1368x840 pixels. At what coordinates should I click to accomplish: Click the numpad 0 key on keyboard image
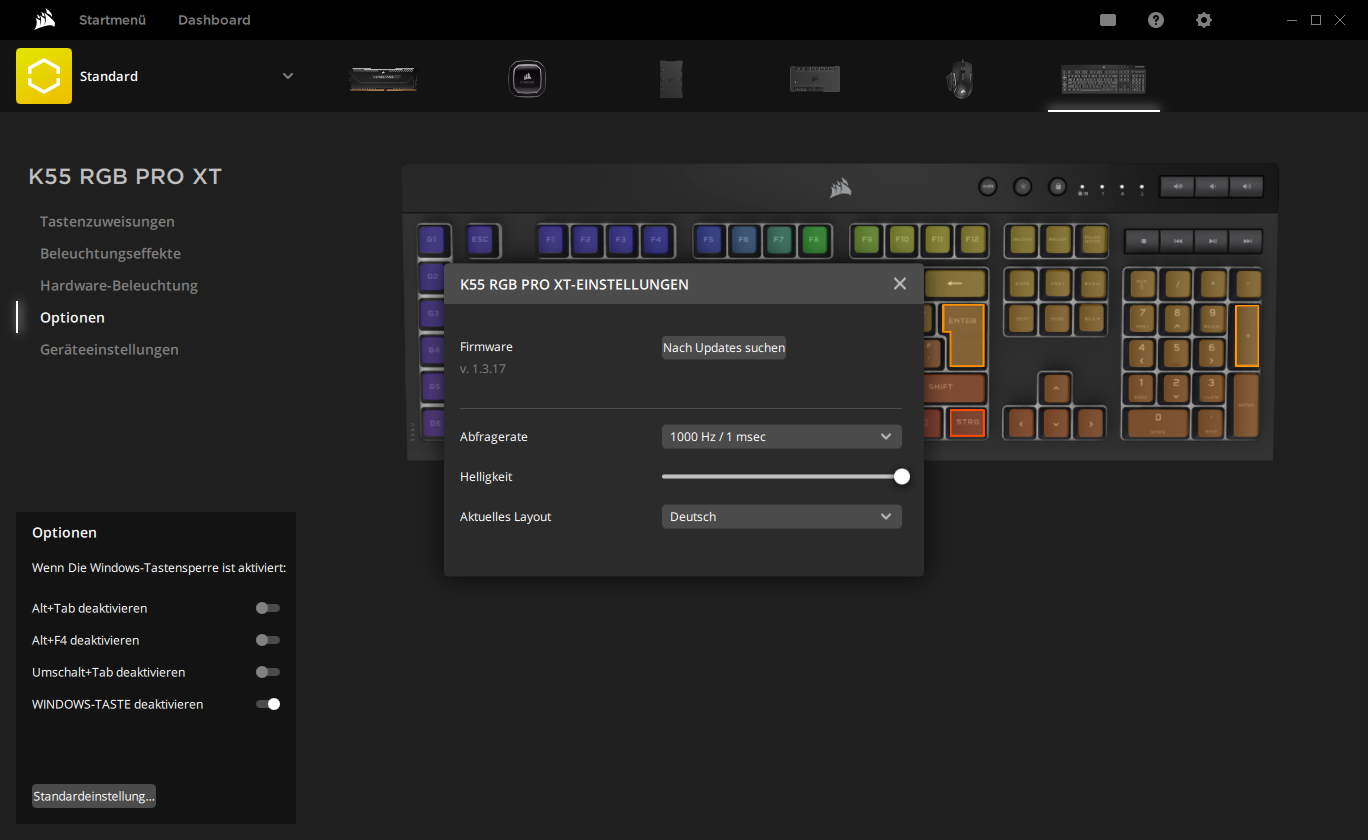point(1158,422)
